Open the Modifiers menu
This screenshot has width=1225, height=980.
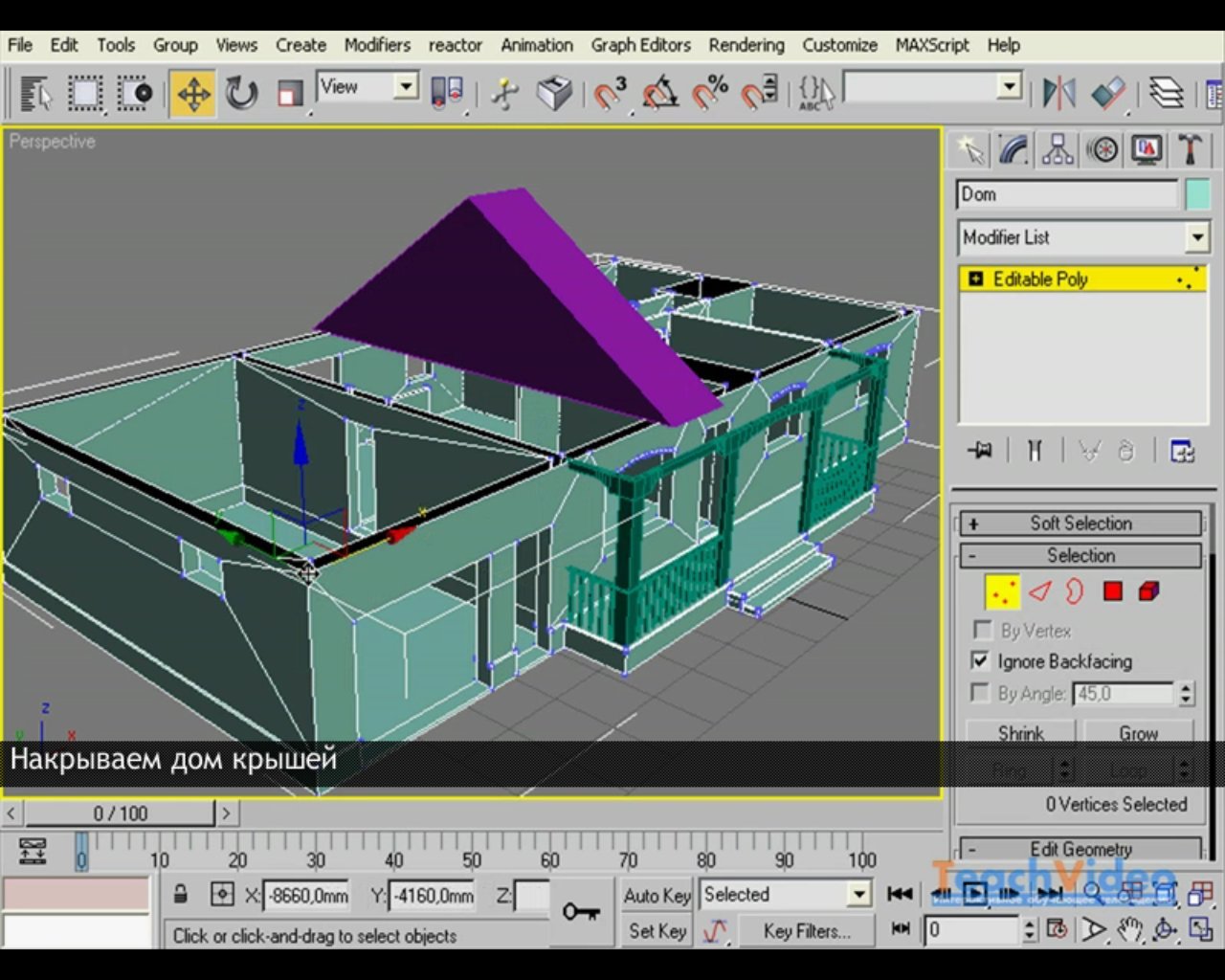tap(377, 45)
